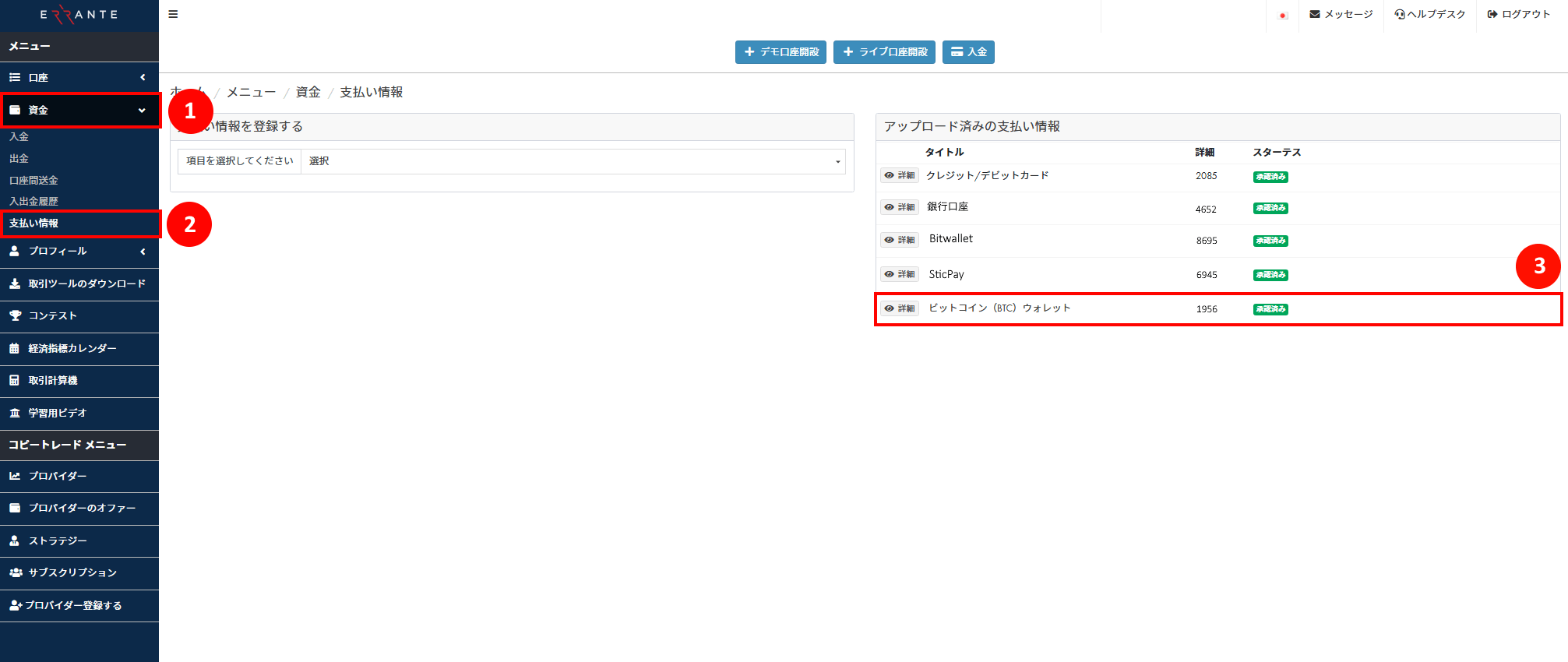Click the SticPay title text
This screenshot has height=662, width=1568.
[x=946, y=274]
